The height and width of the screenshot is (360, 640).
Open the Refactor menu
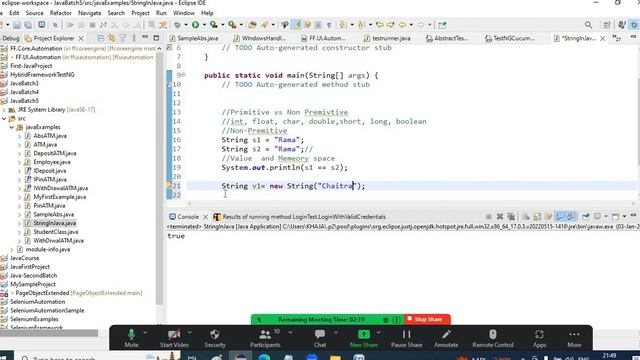click(60, 13)
